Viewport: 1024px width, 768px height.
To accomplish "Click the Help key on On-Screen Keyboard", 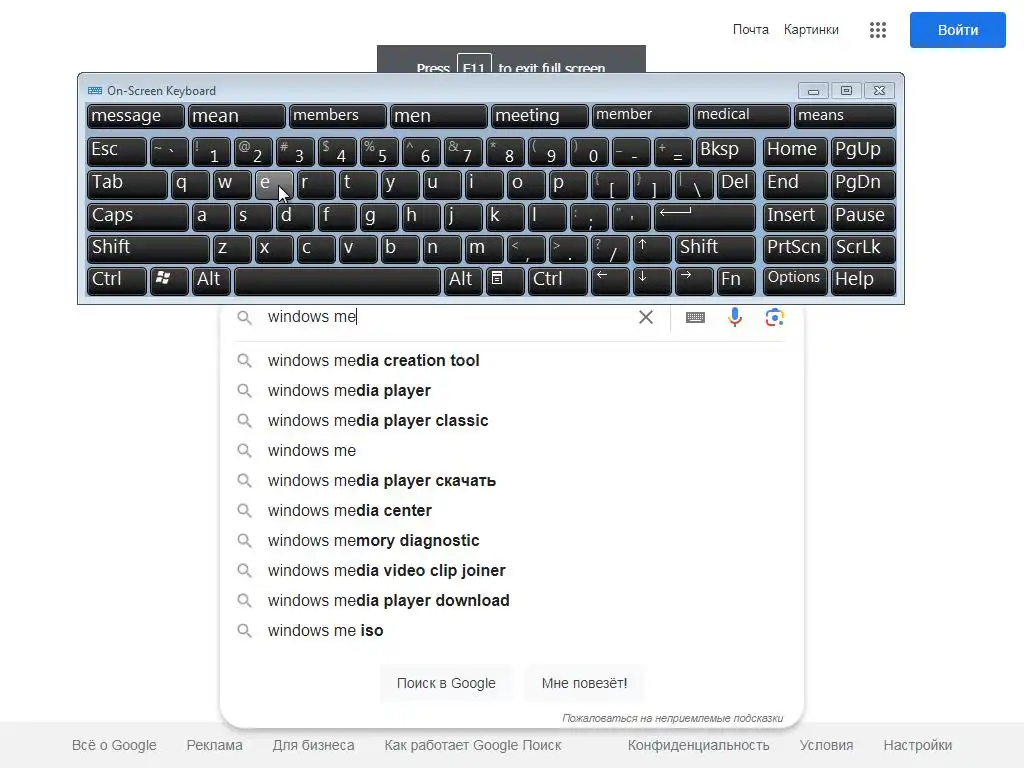I will tap(863, 280).
